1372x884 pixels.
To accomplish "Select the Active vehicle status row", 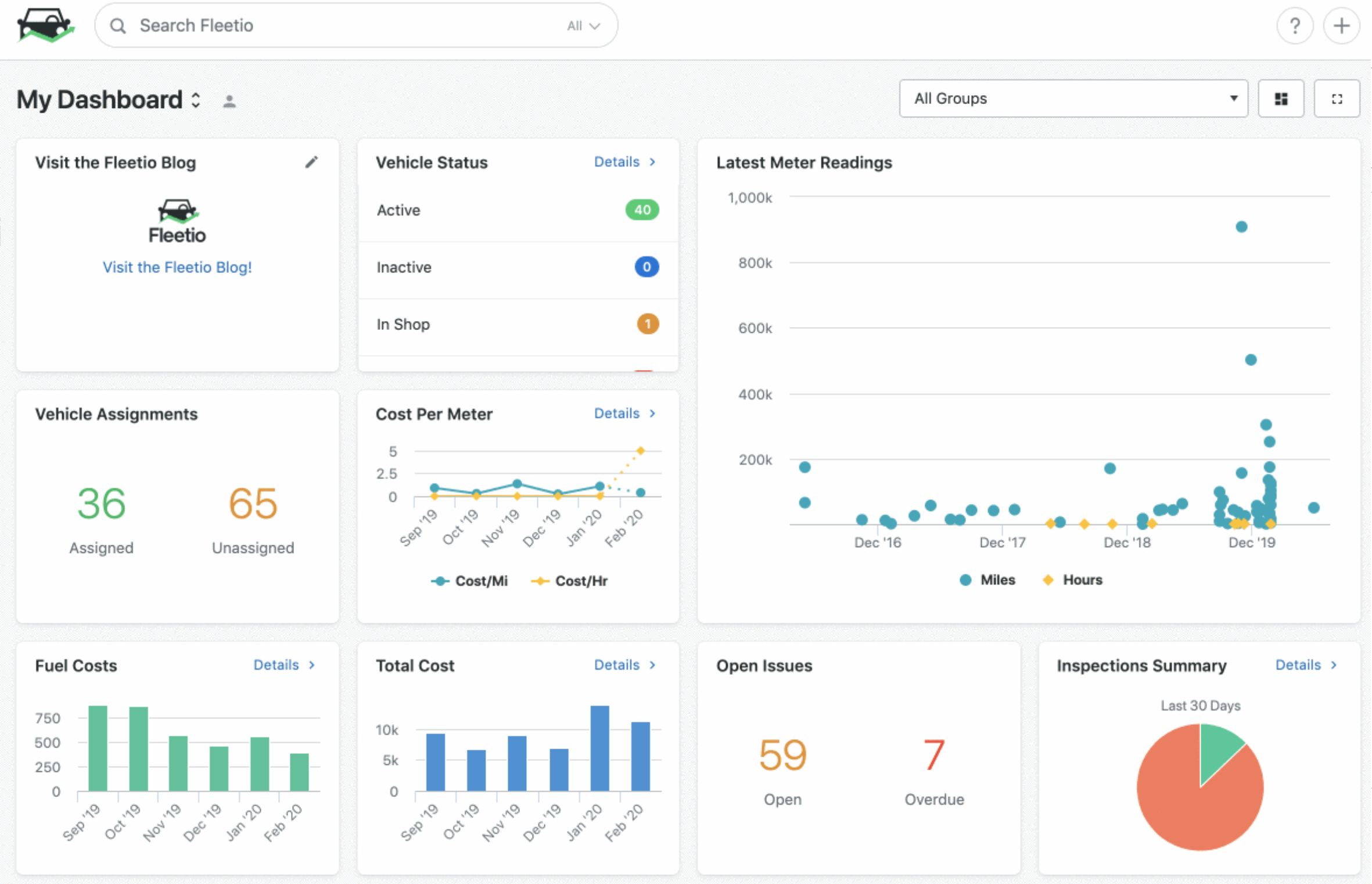I will pos(518,210).
